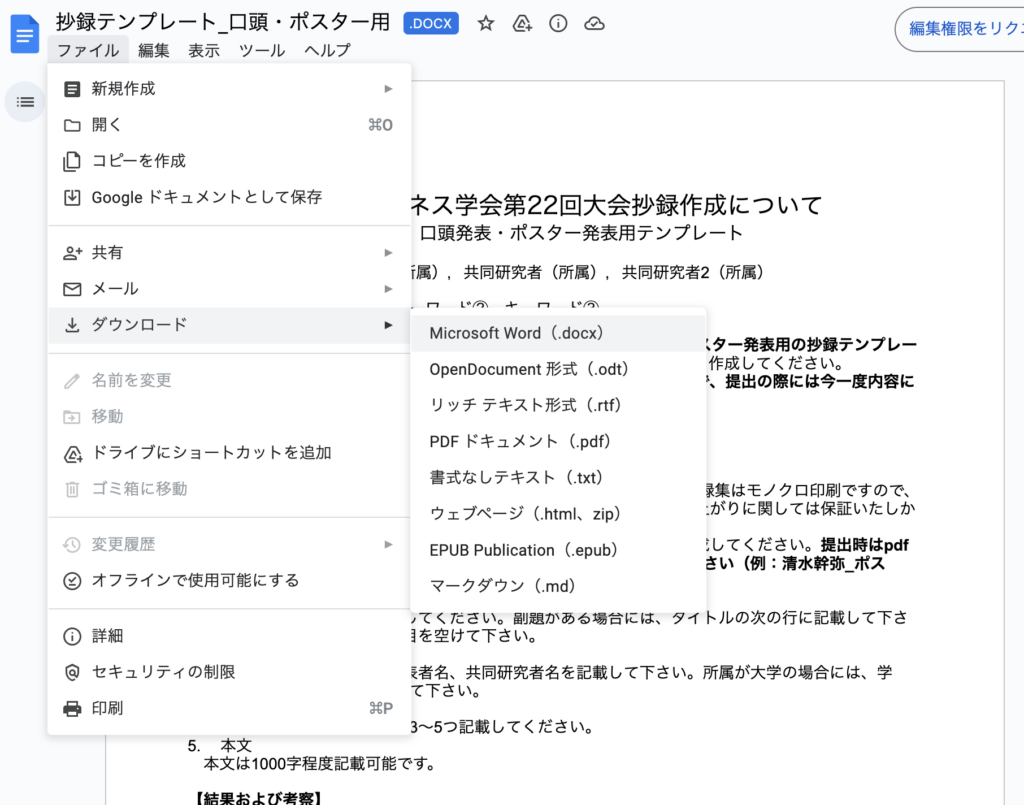The image size is (1024, 805).
Task: Click the copy icon beside コピーを作成
Action: coord(72,161)
